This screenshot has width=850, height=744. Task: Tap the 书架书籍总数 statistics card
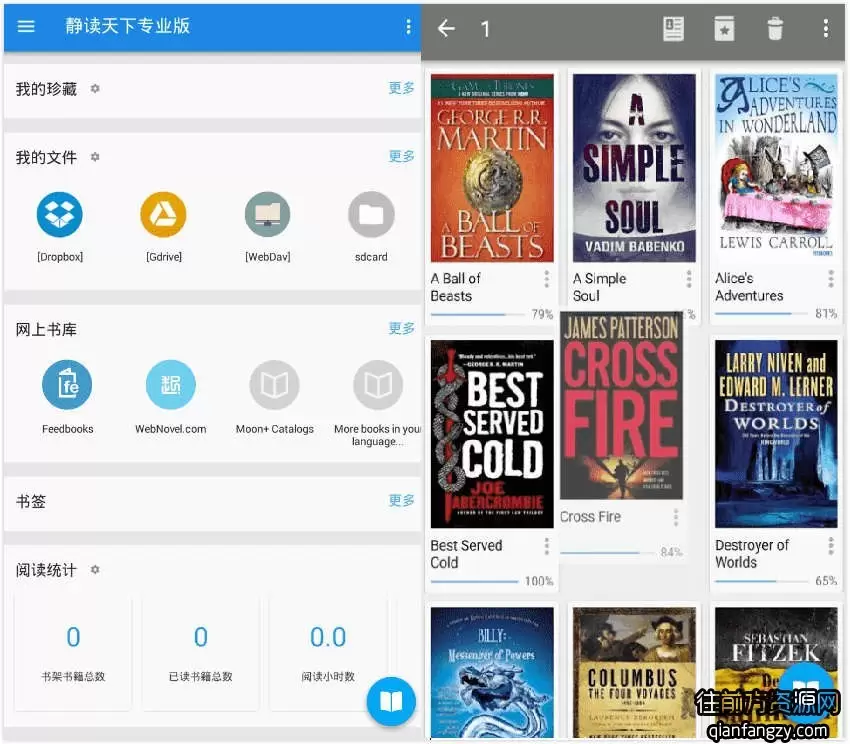[73, 653]
